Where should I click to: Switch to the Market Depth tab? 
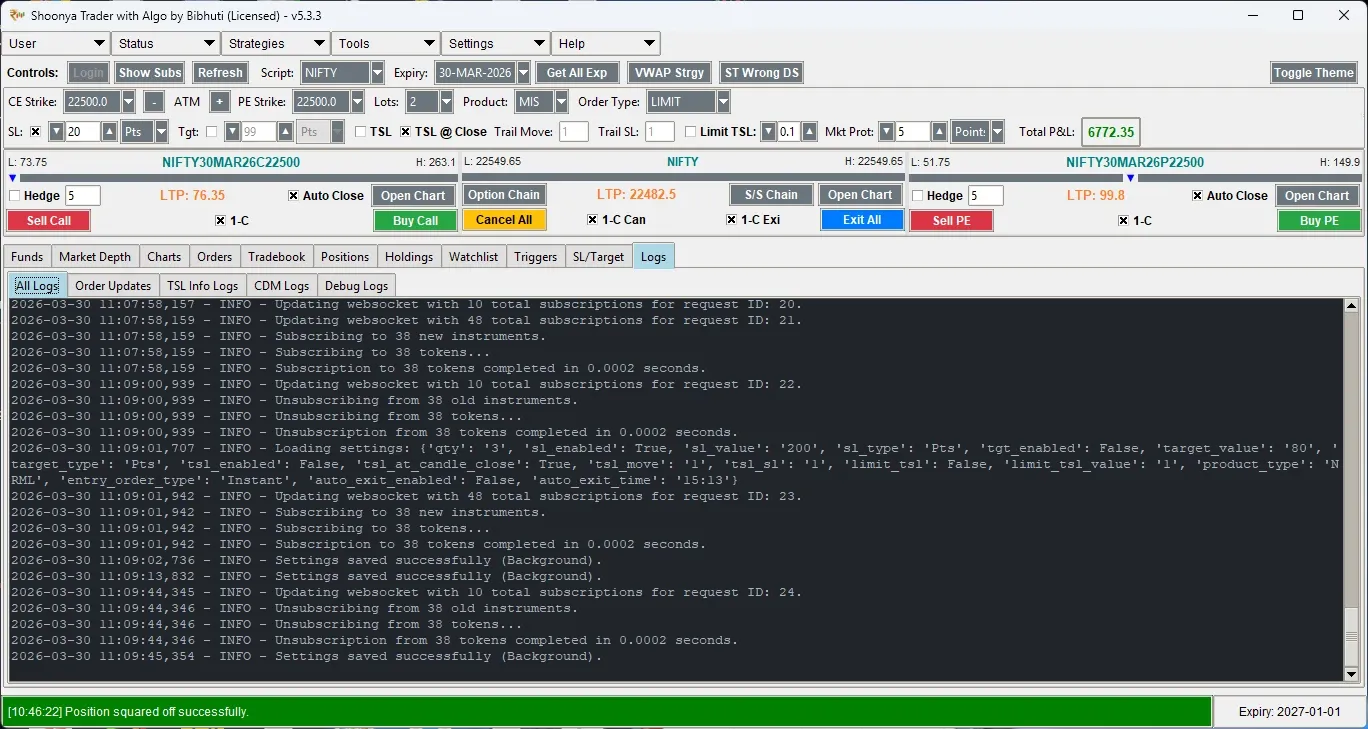(x=95, y=257)
